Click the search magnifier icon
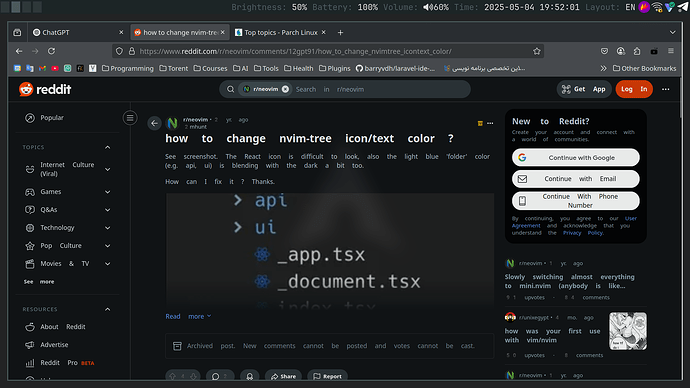Viewport: 690px width, 388px height. coord(230,89)
